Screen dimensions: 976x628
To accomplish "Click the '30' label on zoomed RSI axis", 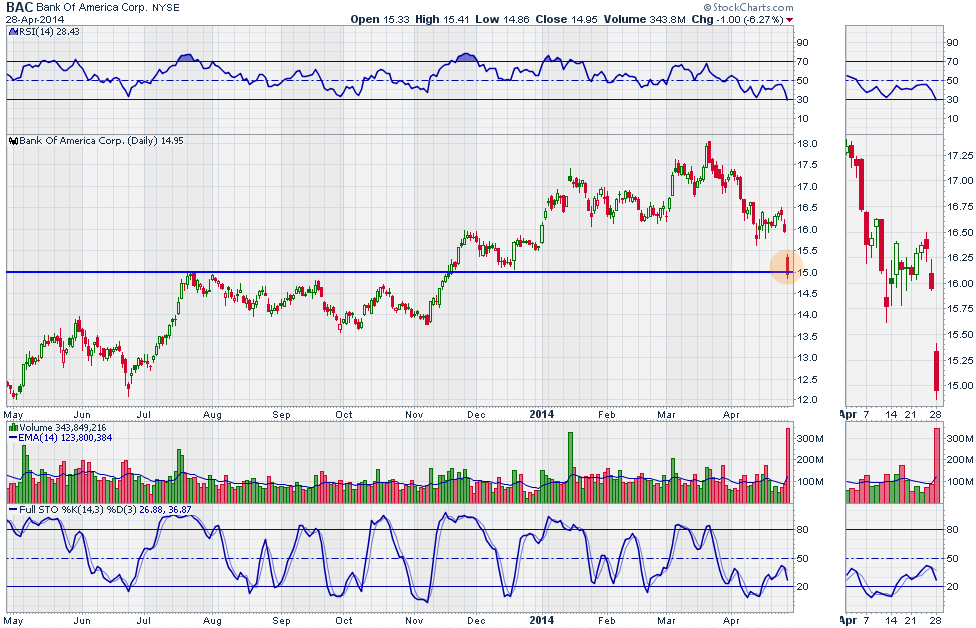I will point(952,100).
